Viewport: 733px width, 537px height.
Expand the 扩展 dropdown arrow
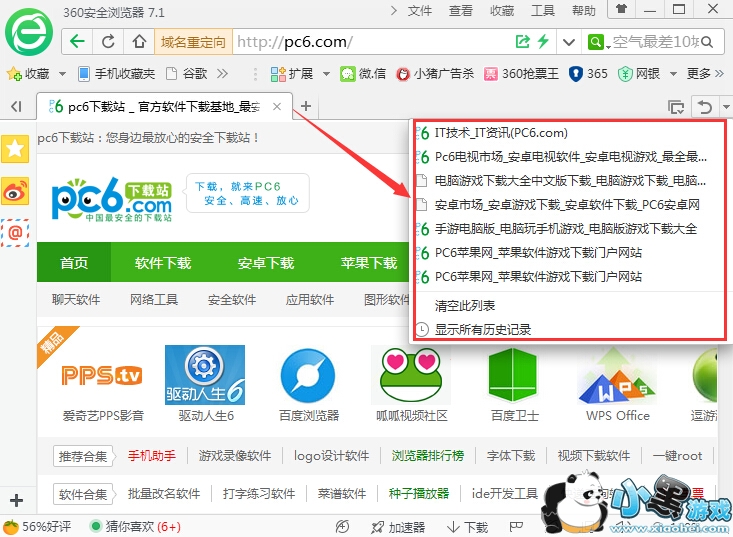tap(326, 74)
